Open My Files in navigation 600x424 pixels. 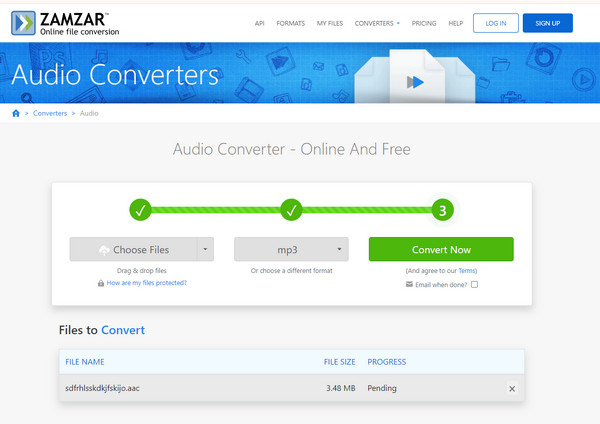tap(329, 23)
